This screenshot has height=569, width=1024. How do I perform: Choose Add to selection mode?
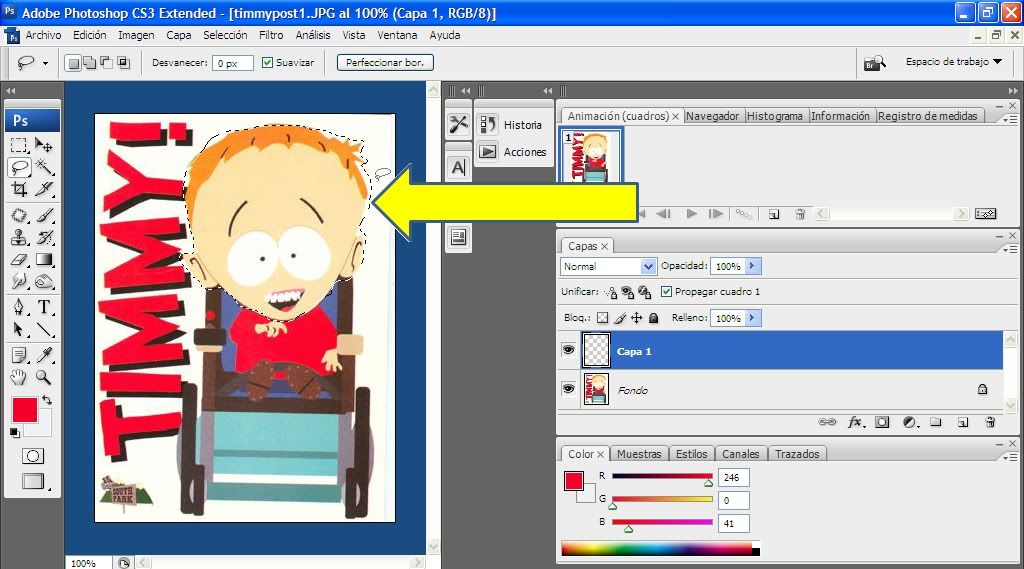[x=89, y=63]
